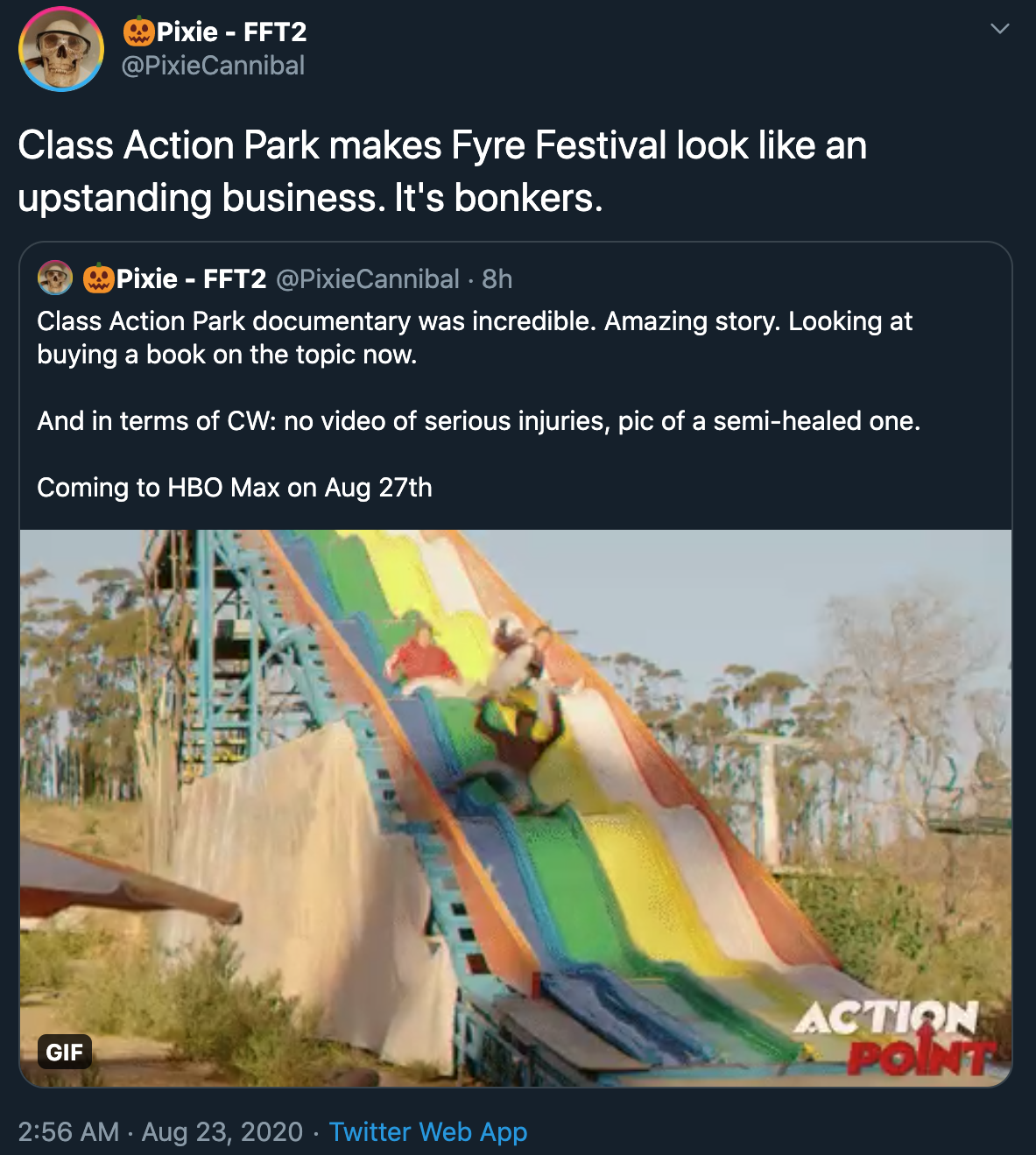This screenshot has height=1155, width=1036.
Task: Click the Aug 23, 2020 date
Action: click(x=222, y=1131)
